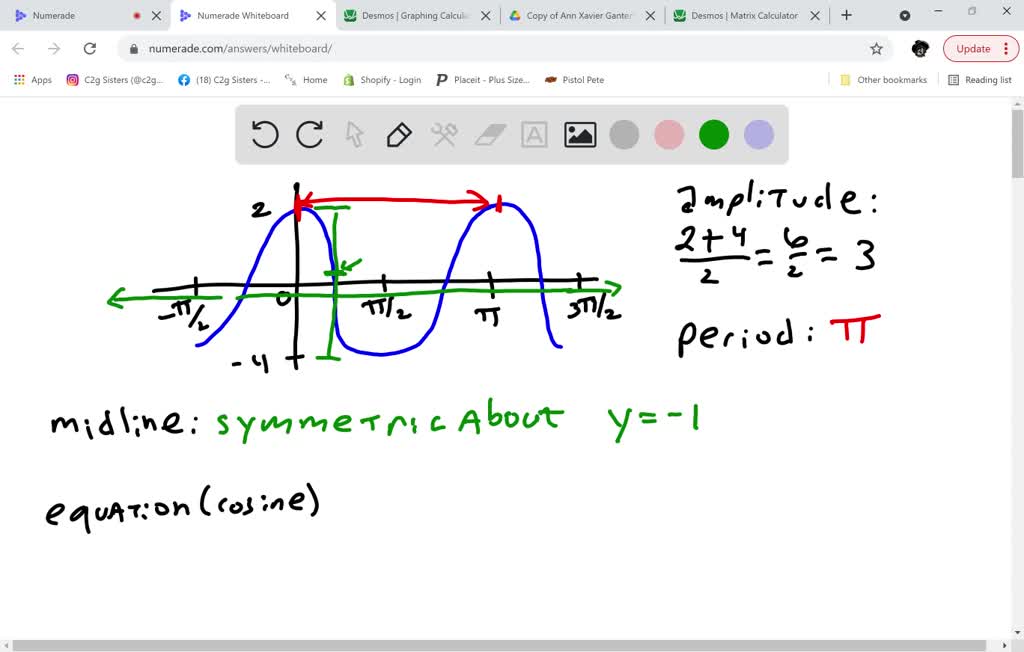The width and height of the screenshot is (1024, 652).
Task: Activate the Eraser tool
Action: pyautogui.click(x=489, y=133)
